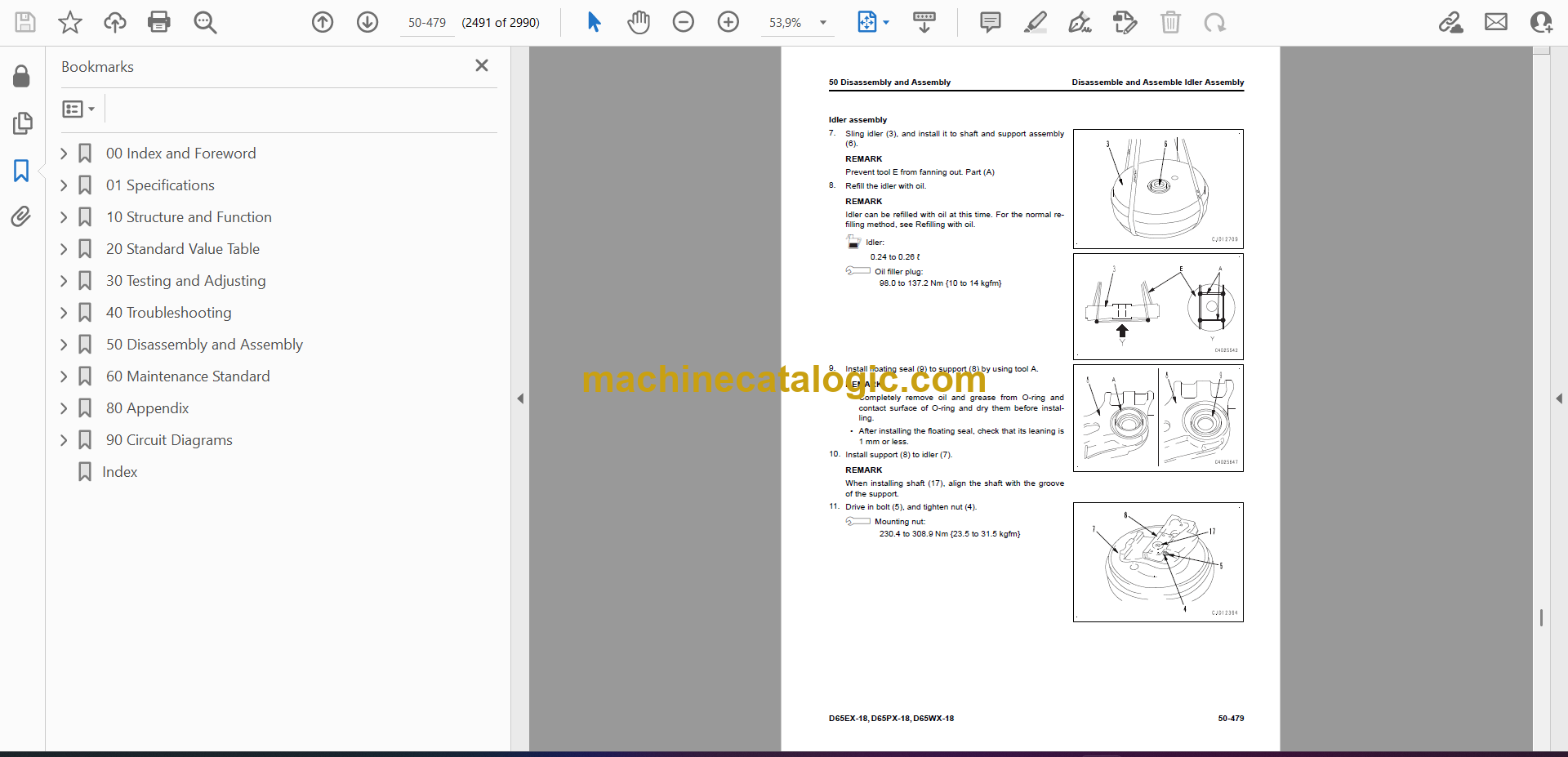Expand the 50 Disassembly and Assembly bookmark

(64, 345)
